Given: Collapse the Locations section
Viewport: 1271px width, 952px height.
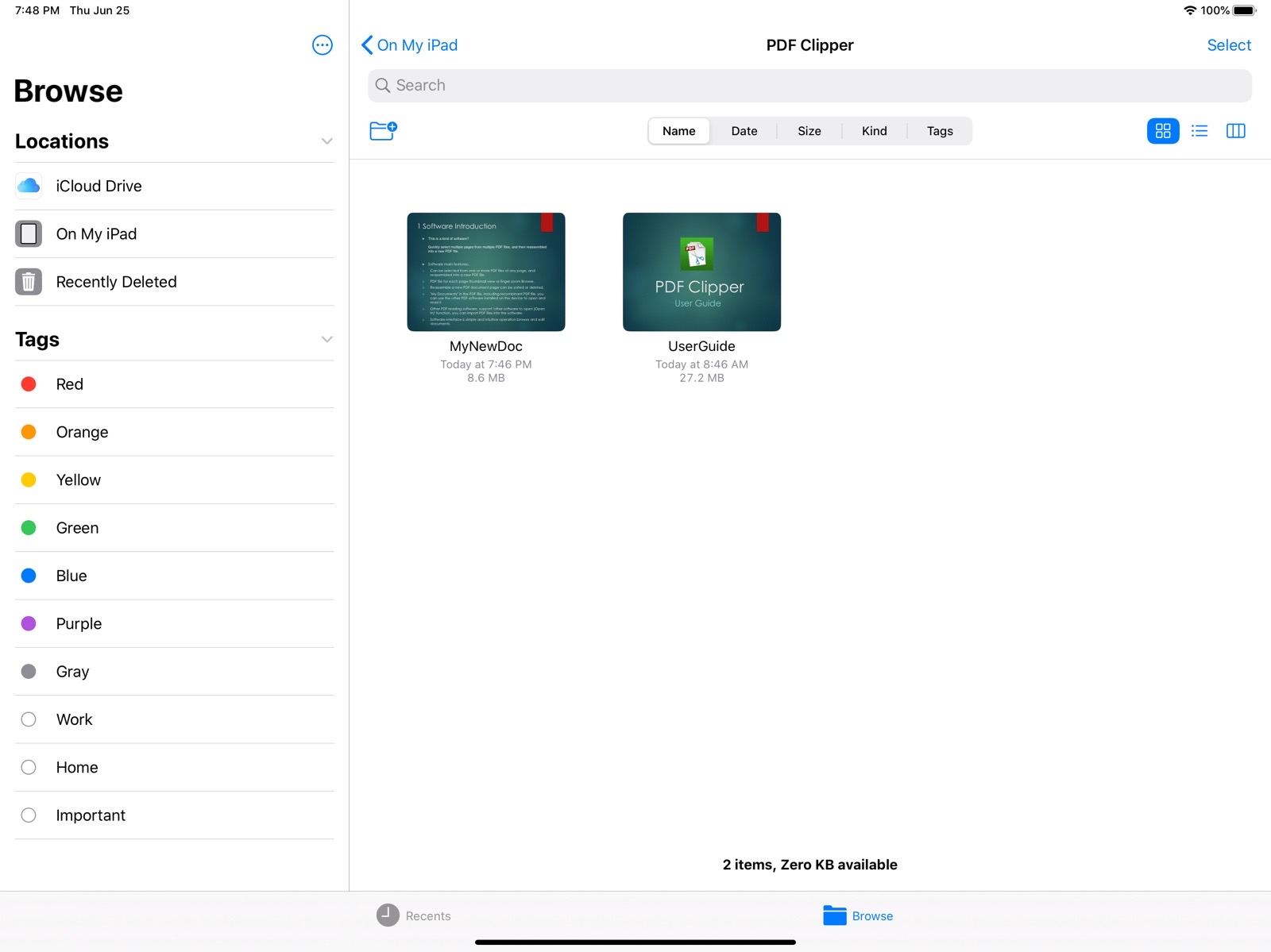Looking at the screenshot, I should point(326,141).
